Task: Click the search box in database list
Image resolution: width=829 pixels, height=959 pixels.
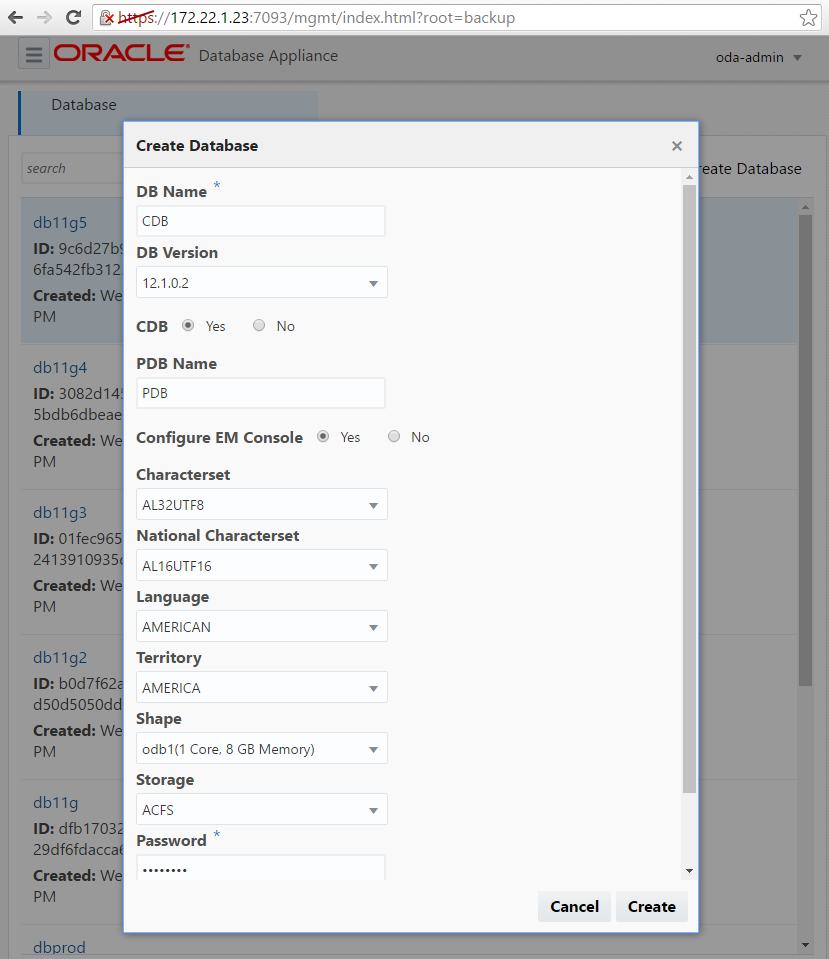Action: click(x=72, y=168)
